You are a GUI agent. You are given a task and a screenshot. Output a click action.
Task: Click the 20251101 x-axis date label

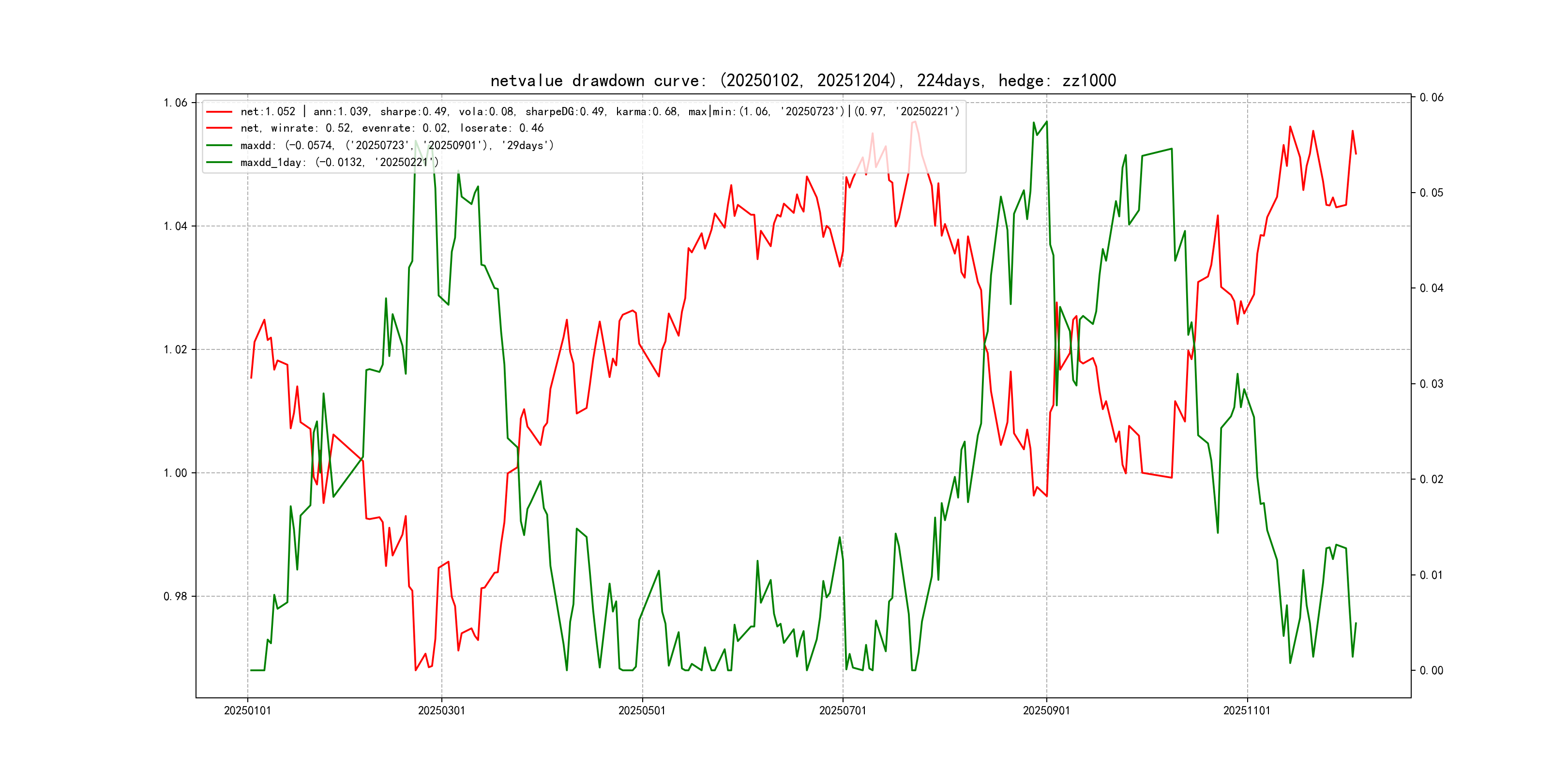pos(1247,710)
